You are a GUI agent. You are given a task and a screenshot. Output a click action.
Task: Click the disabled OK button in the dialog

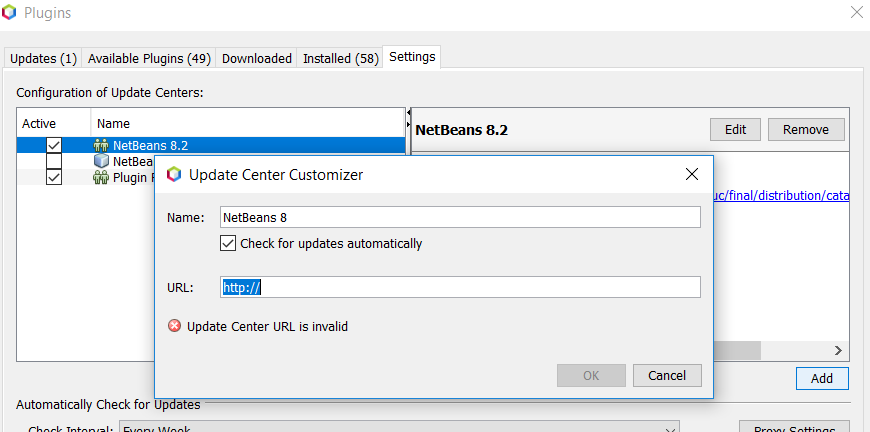click(x=591, y=375)
